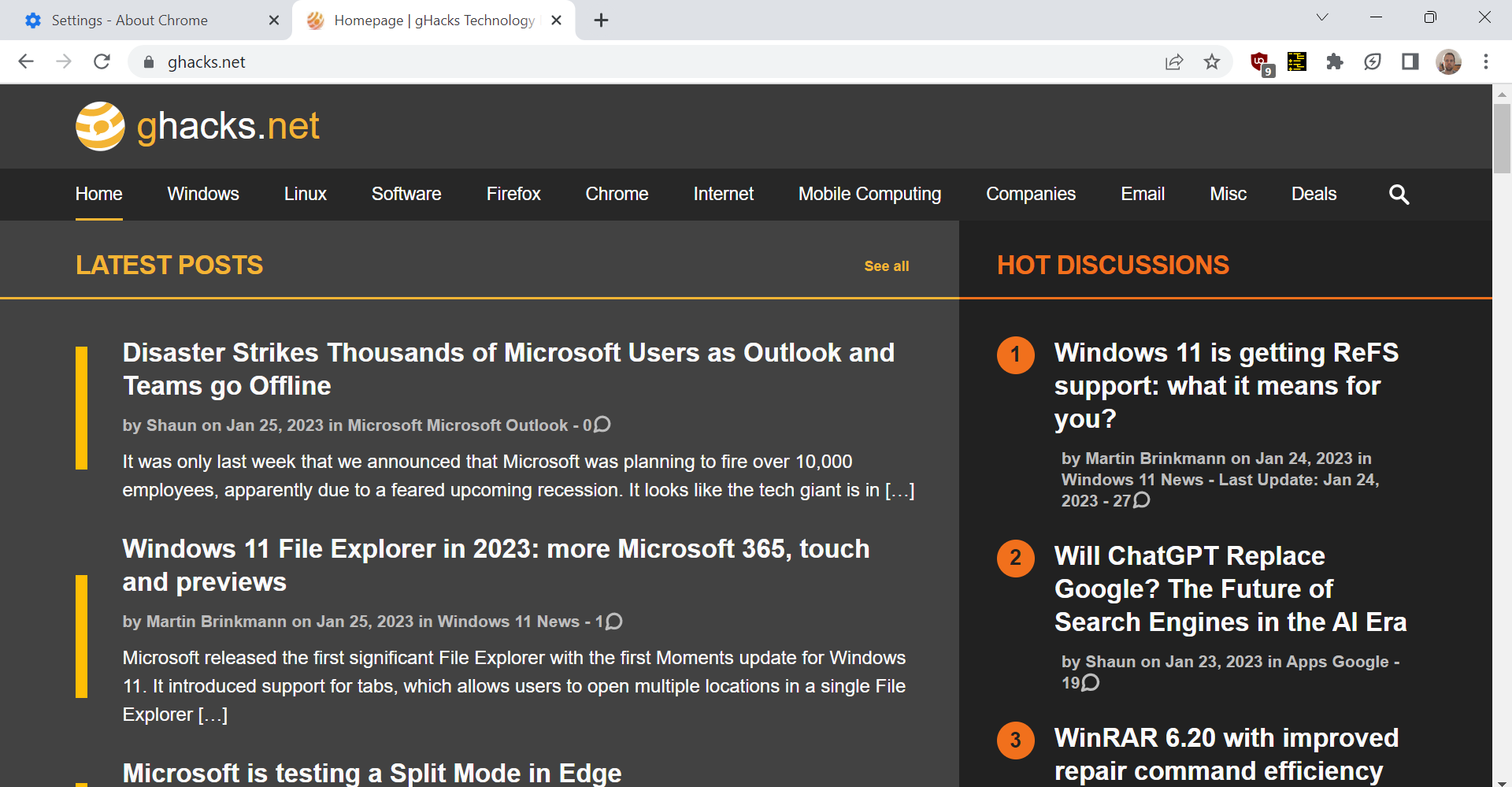The image size is (1512, 787).
Task: Close the Settings - About Chrome tab
Action: point(274,20)
